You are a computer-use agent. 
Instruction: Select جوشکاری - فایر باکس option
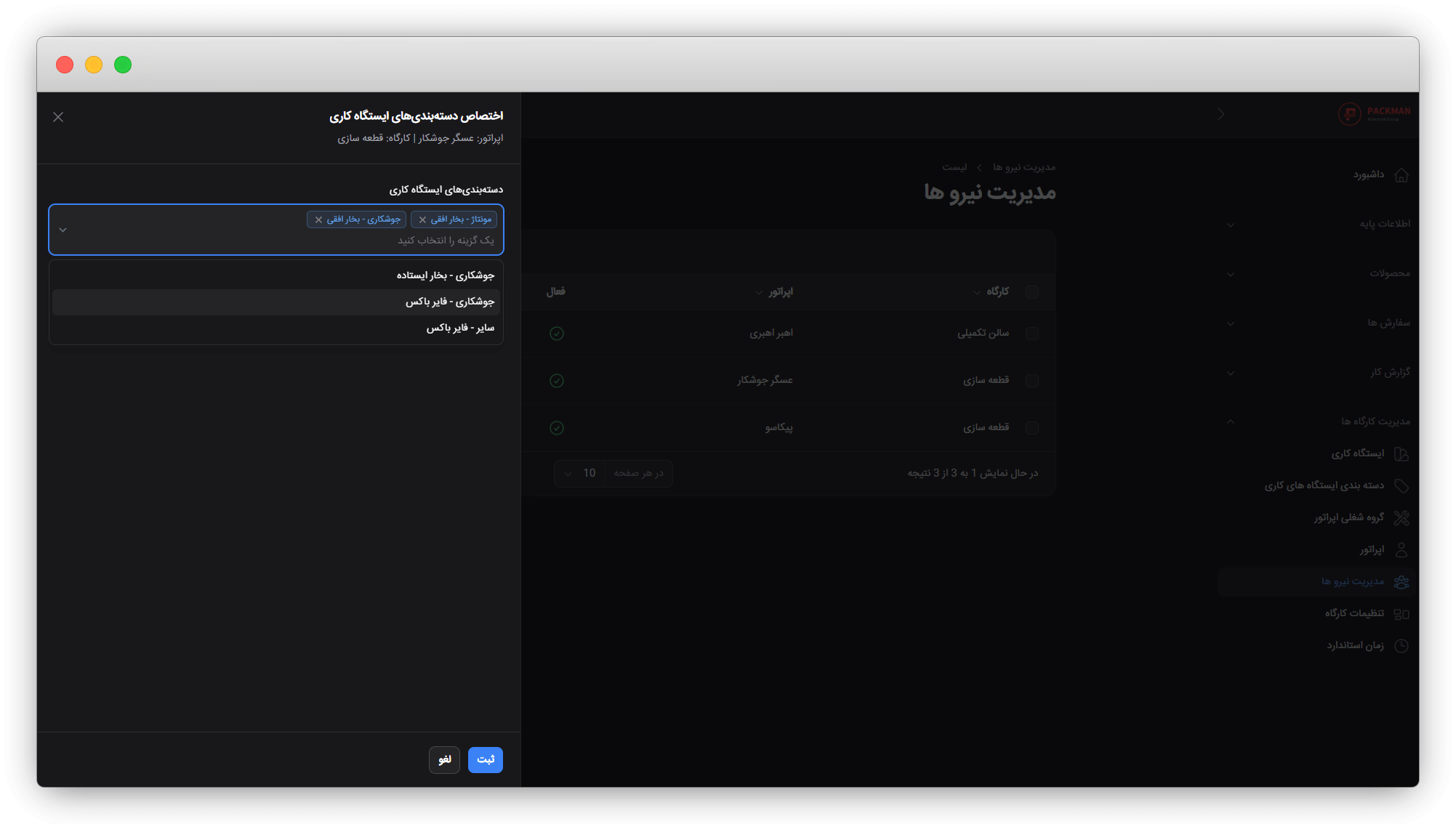[x=449, y=302]
